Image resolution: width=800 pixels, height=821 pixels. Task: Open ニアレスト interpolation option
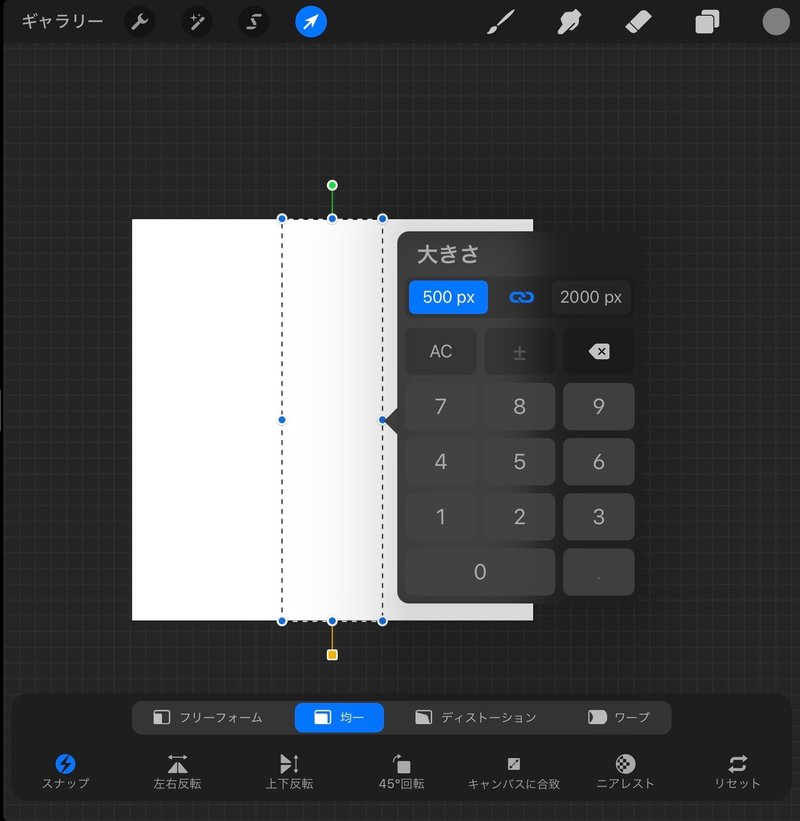pyautogui.click(x=625, y=771)
